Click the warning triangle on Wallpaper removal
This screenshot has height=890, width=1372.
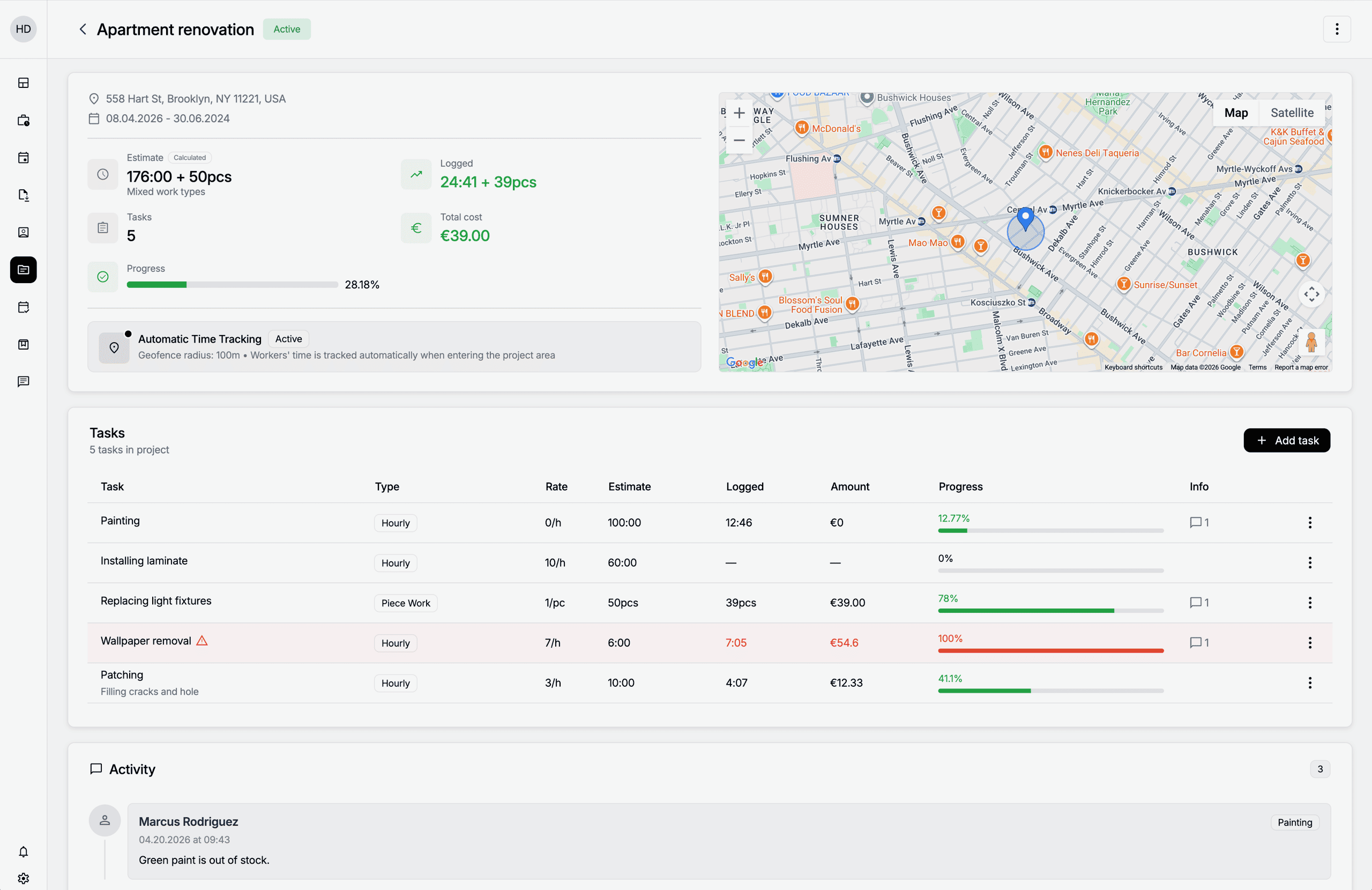coord(202,641)
